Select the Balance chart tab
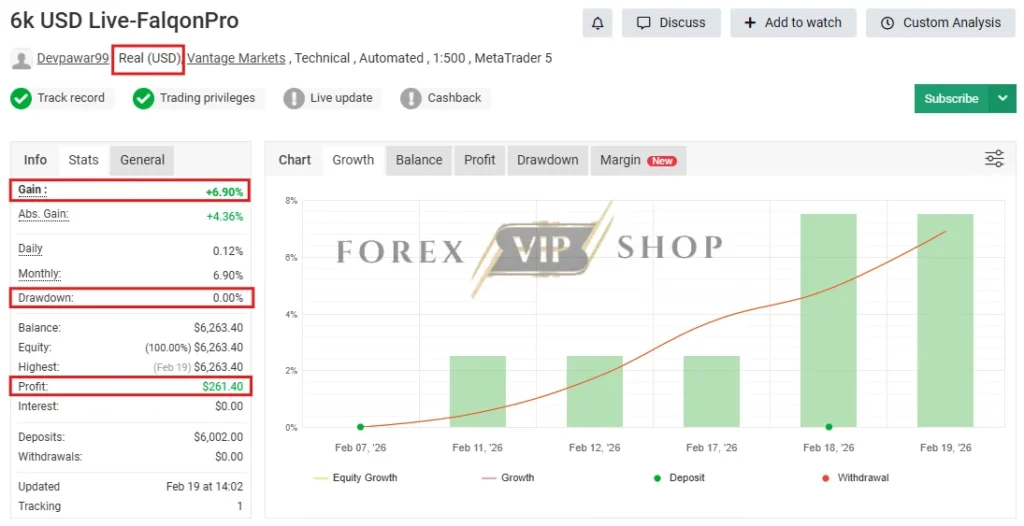This screenshot has height=526, width=1024. coord(419,160)
